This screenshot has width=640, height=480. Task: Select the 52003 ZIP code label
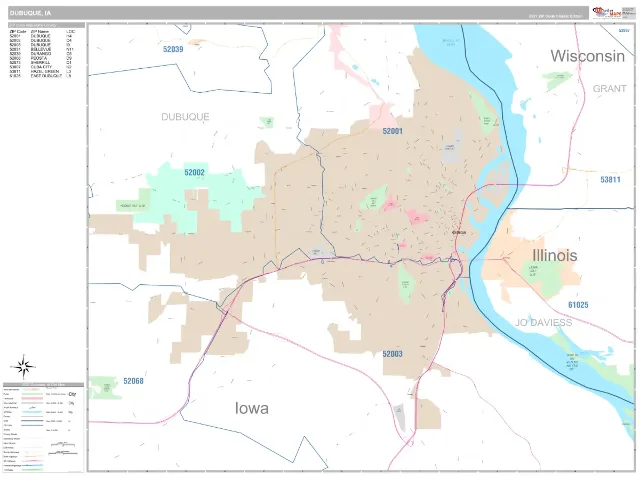[x=392, y=354]
